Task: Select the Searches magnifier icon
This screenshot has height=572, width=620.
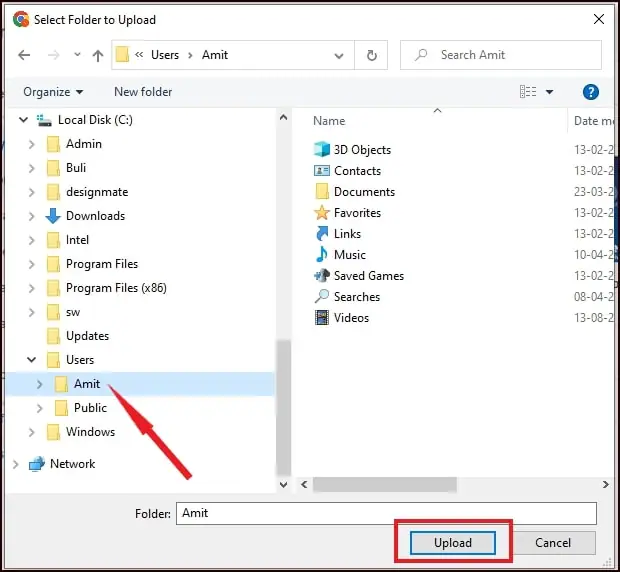Action: click(x=321, y=296)
